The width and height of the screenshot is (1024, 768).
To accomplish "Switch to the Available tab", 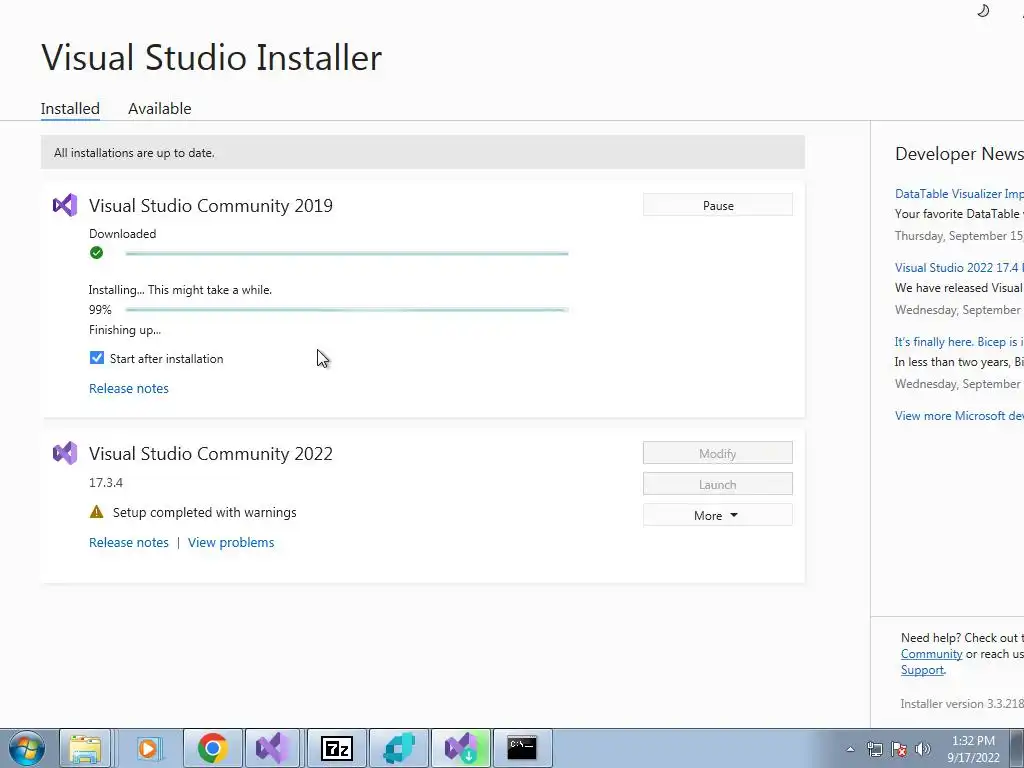I will tap(159, 108).
